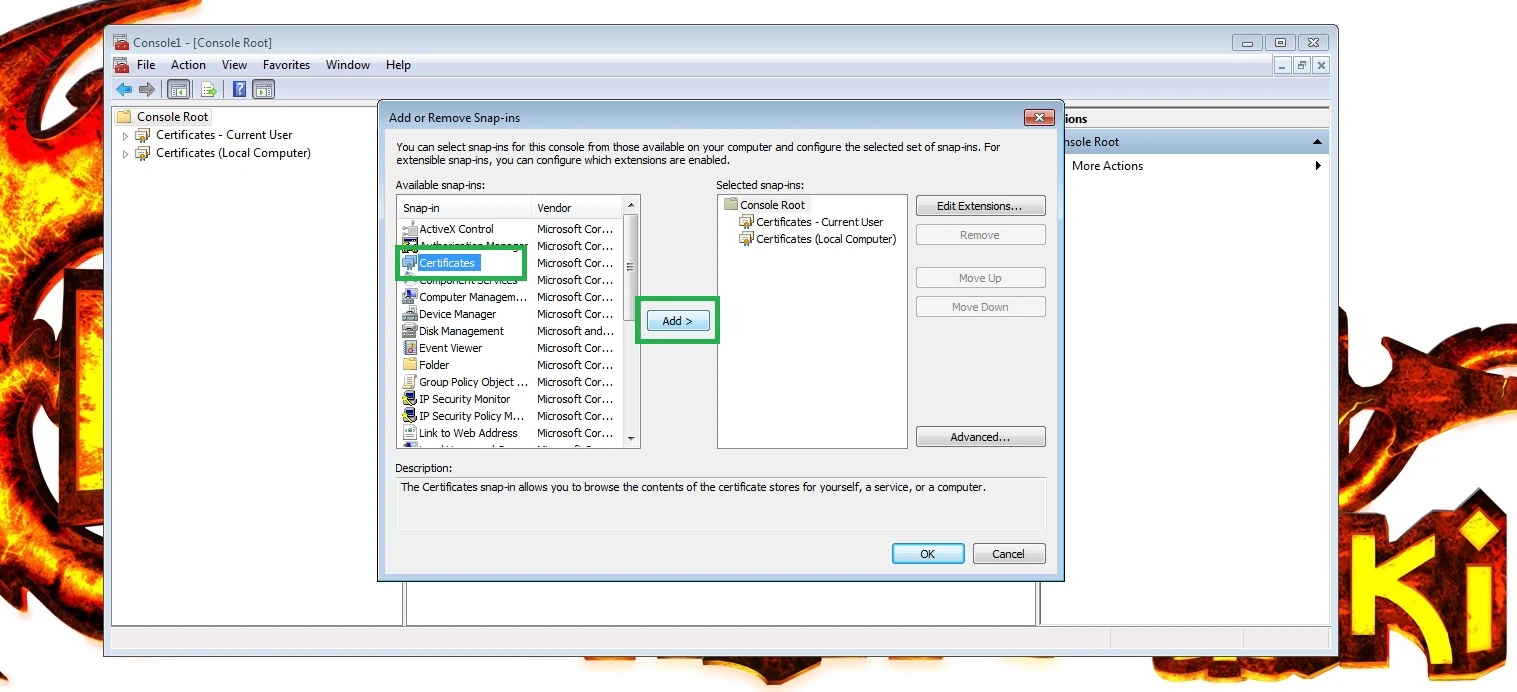
Task: Click the Device Manager snap-in icon
Action: [x=410, y=314]
